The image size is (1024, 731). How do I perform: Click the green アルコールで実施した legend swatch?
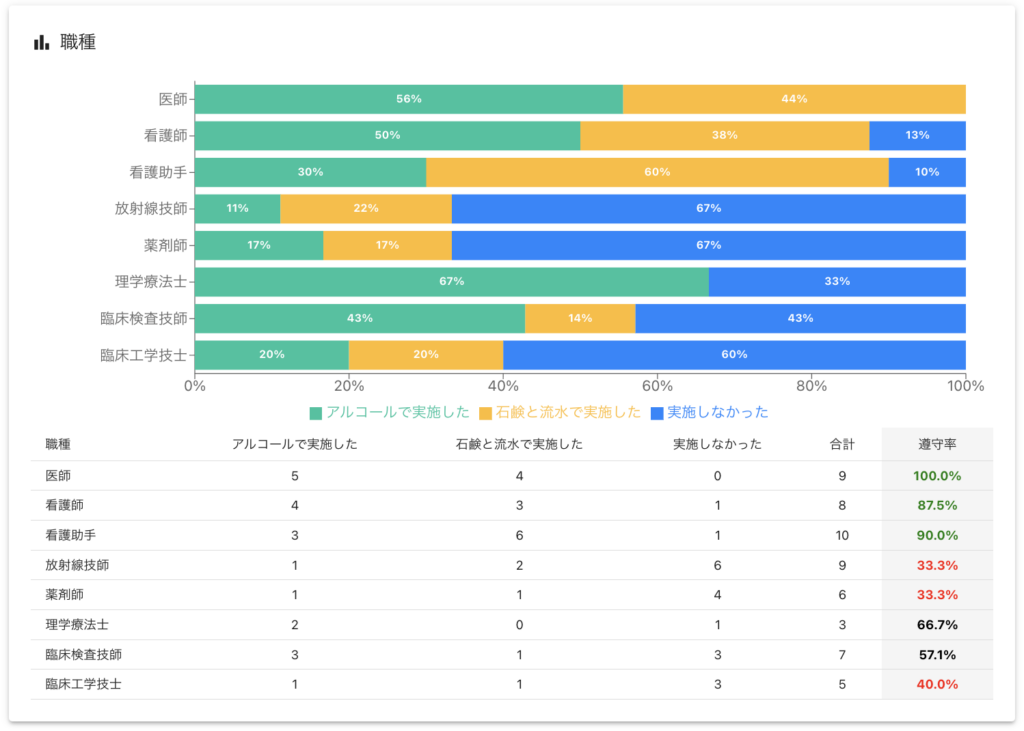[316, 413]
